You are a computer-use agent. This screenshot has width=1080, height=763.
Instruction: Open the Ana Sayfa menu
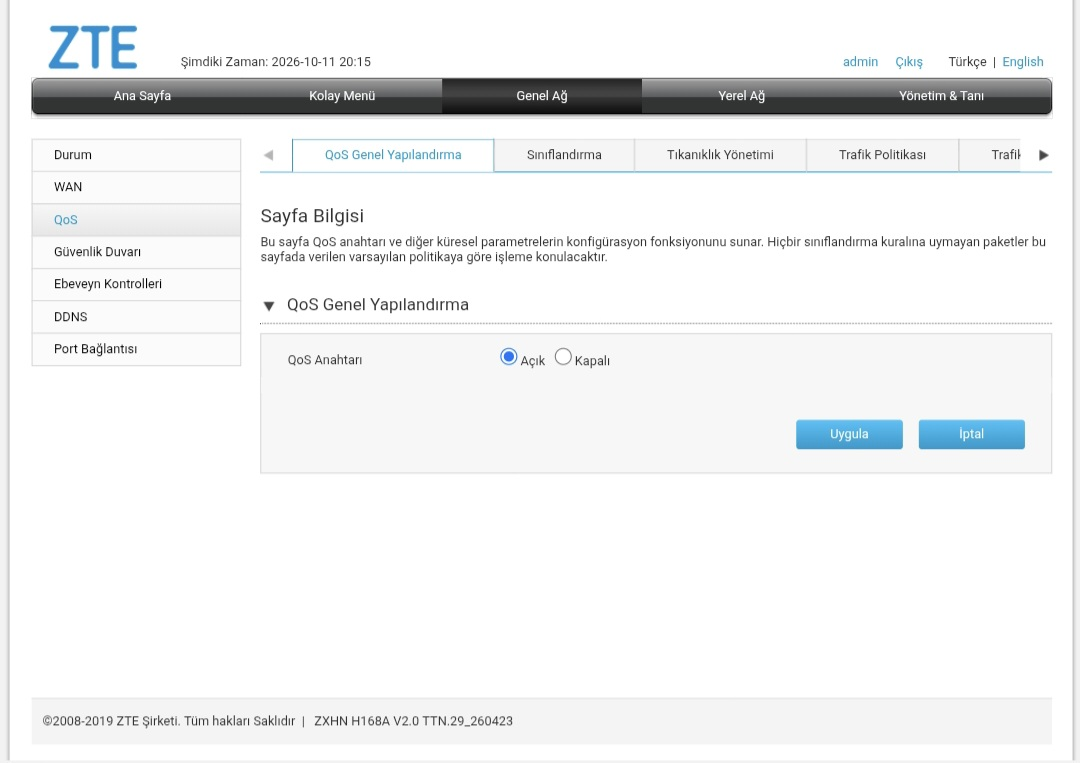pyautogui.click(x=142, y=96)
